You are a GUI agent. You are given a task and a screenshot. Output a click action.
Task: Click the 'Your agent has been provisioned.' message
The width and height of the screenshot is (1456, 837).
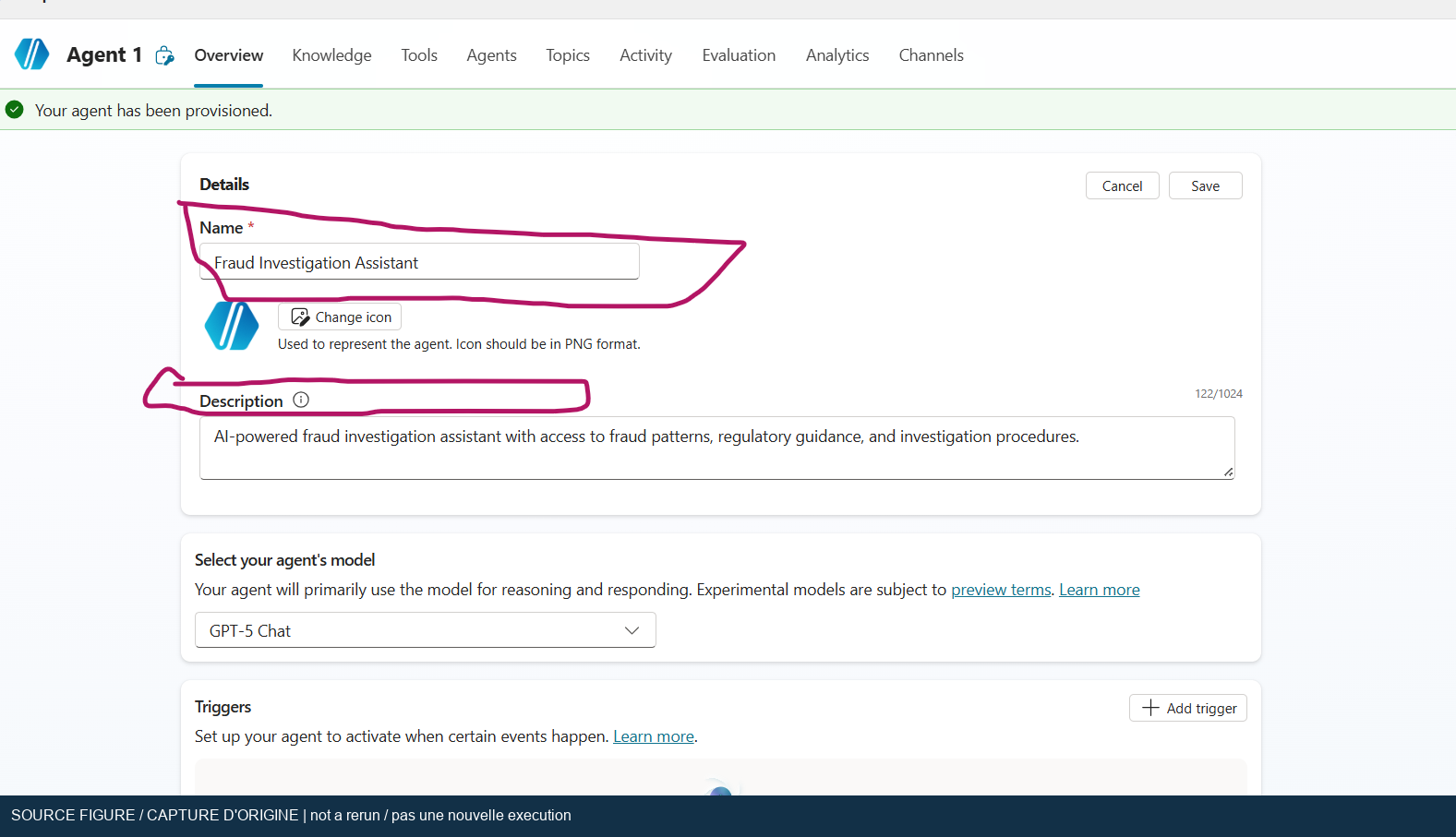pos(153,111)
